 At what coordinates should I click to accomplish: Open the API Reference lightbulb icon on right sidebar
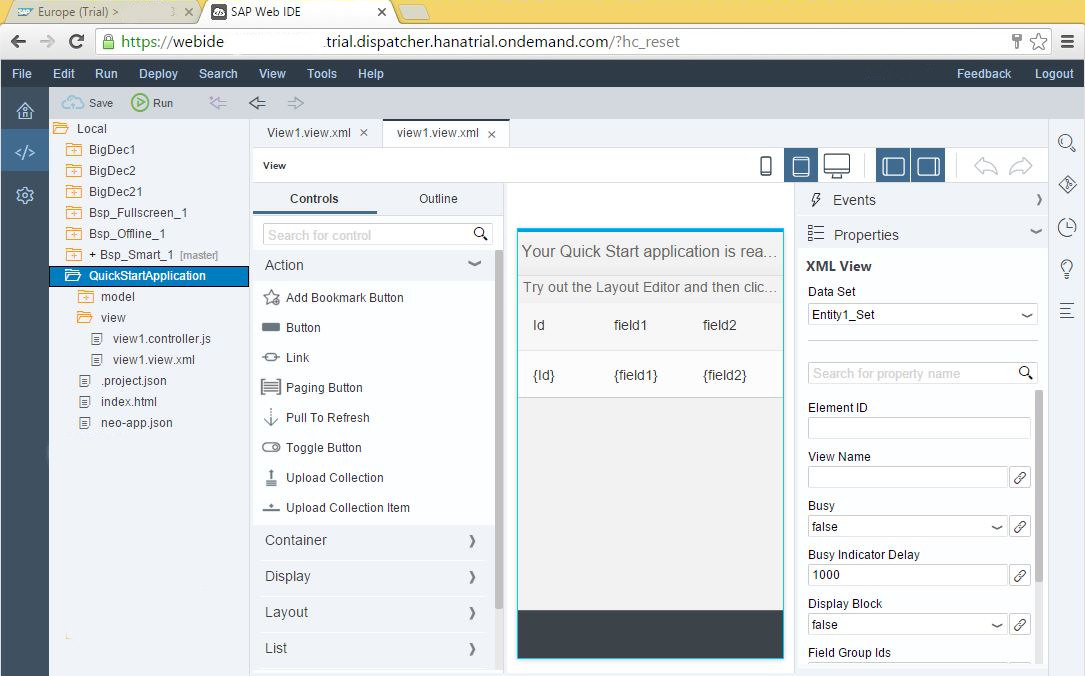click(1067, 268)
